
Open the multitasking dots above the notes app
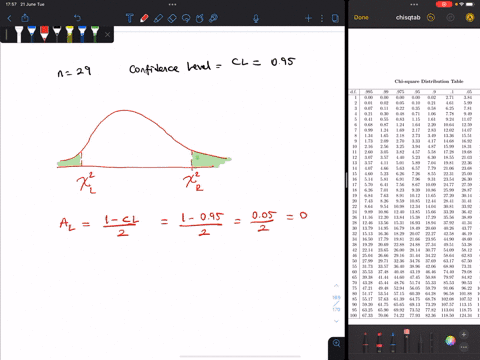172,4
